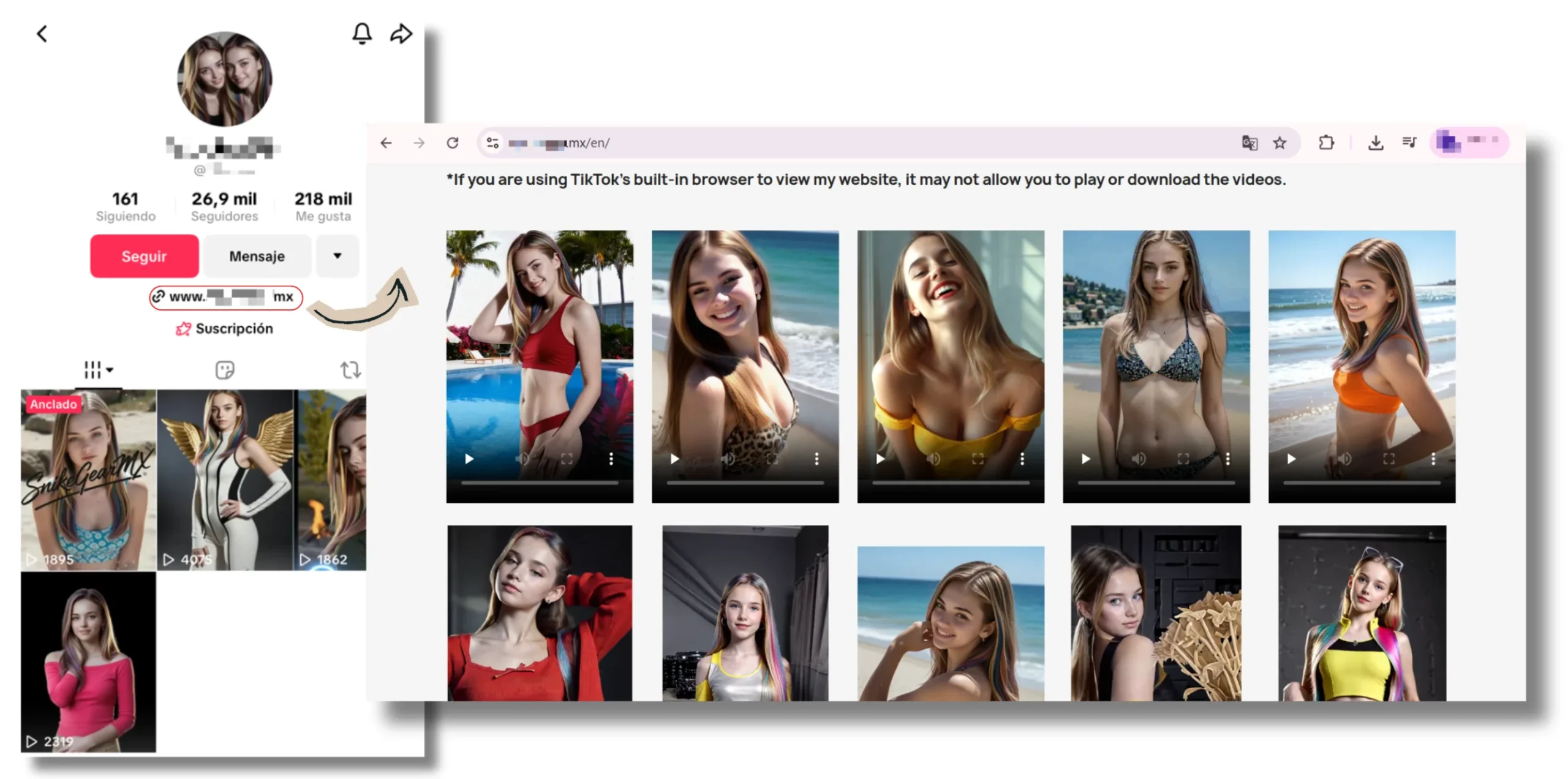Viewport: 1568px width, 779px height.
Task: Expand the dropdown next to Mensaje
Action: pos(337,255)
